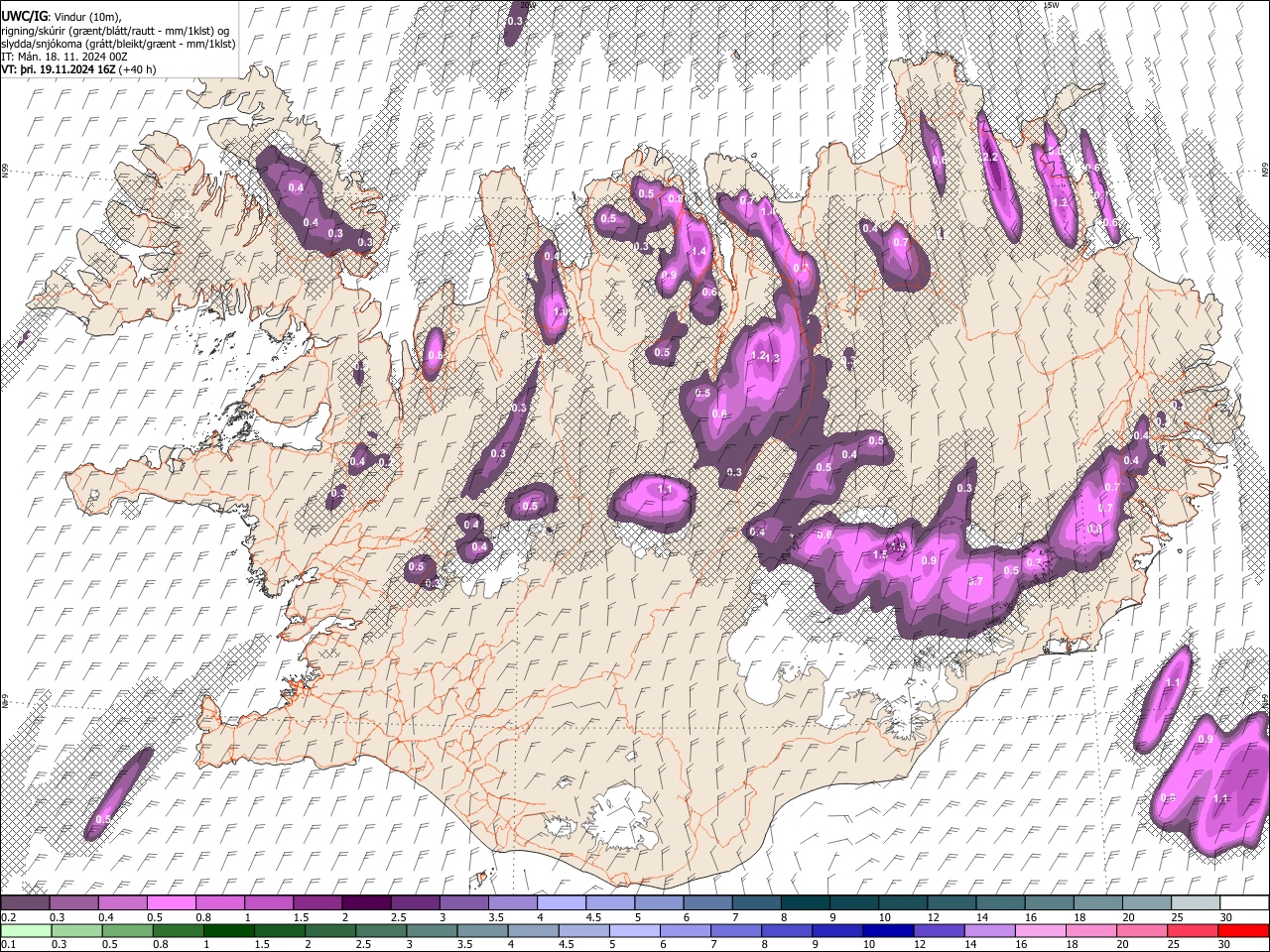This screenshot has height=952, width=1270.
Task: Click the '1.9' snowfall value on the map
Action: point(898,544)
